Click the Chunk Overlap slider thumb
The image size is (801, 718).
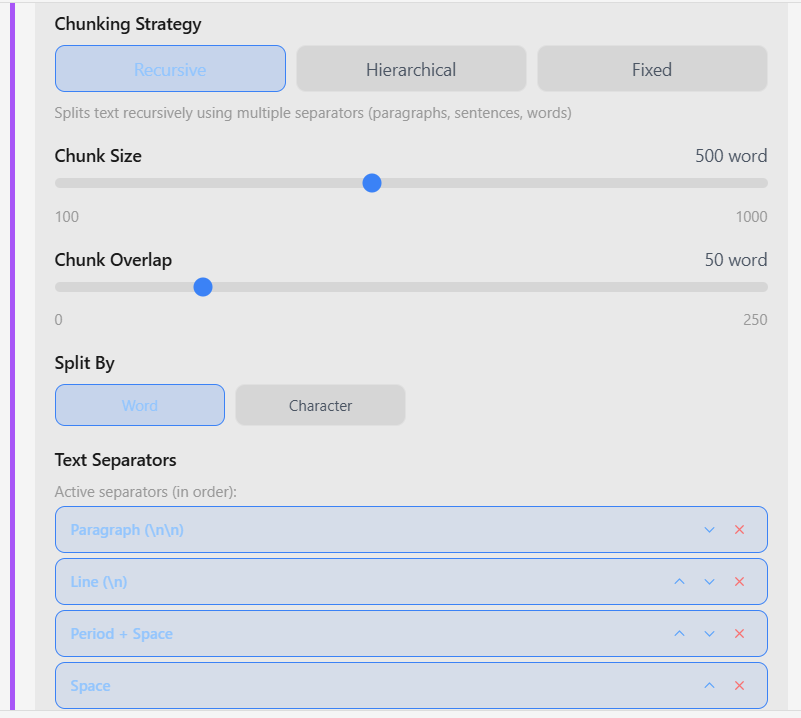tap(203, 287)
